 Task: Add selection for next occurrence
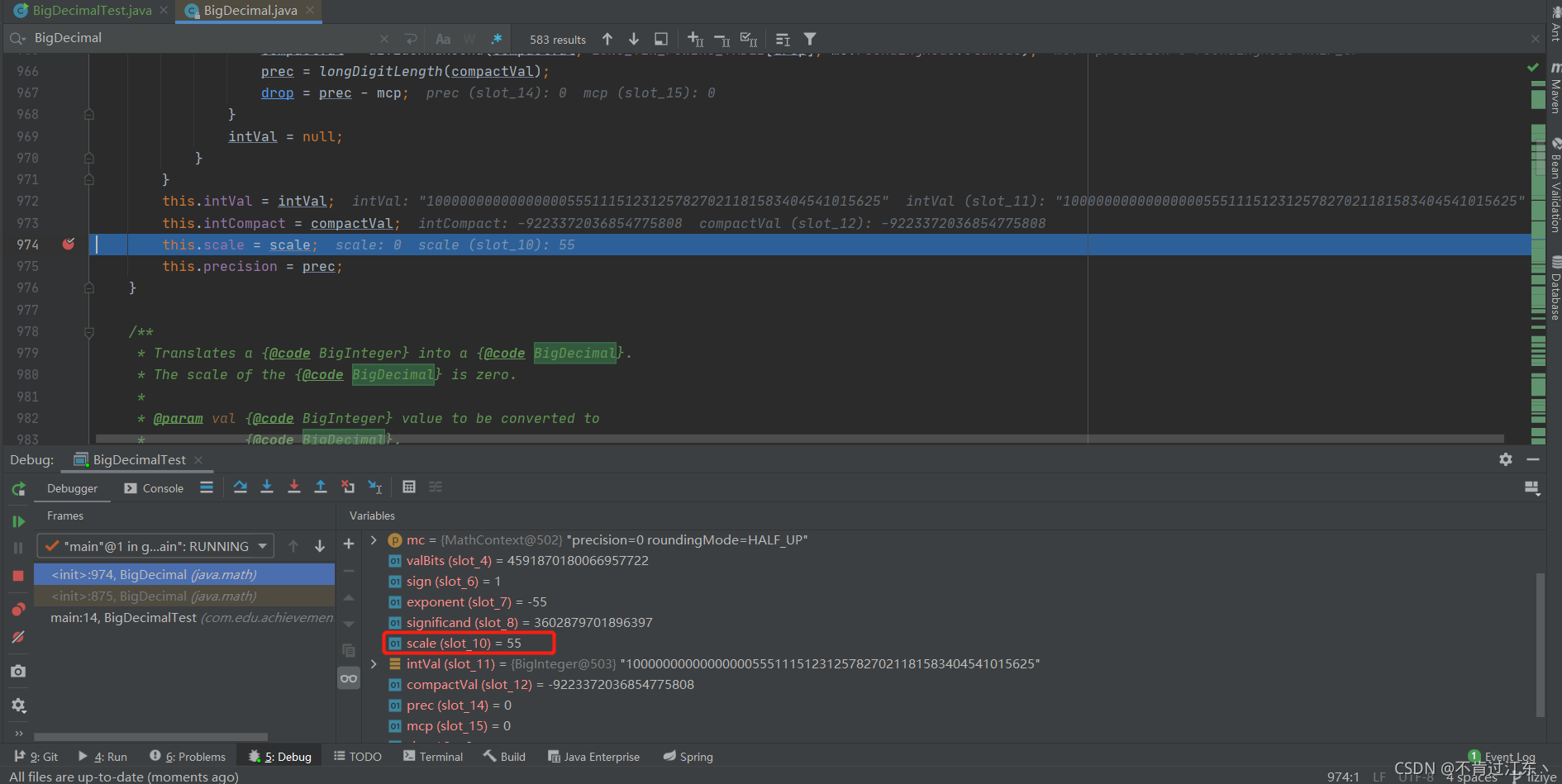click(x=695, y=39)
